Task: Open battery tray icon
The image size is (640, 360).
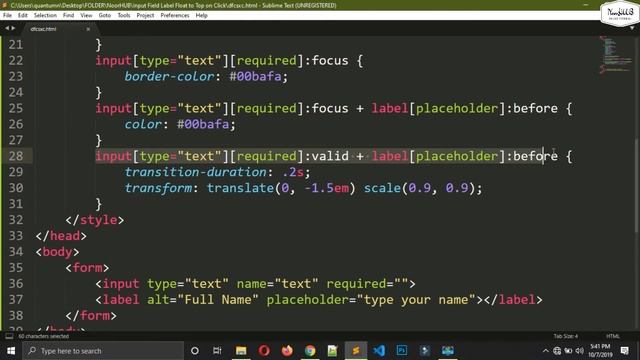Action: [x=568, y=351]
